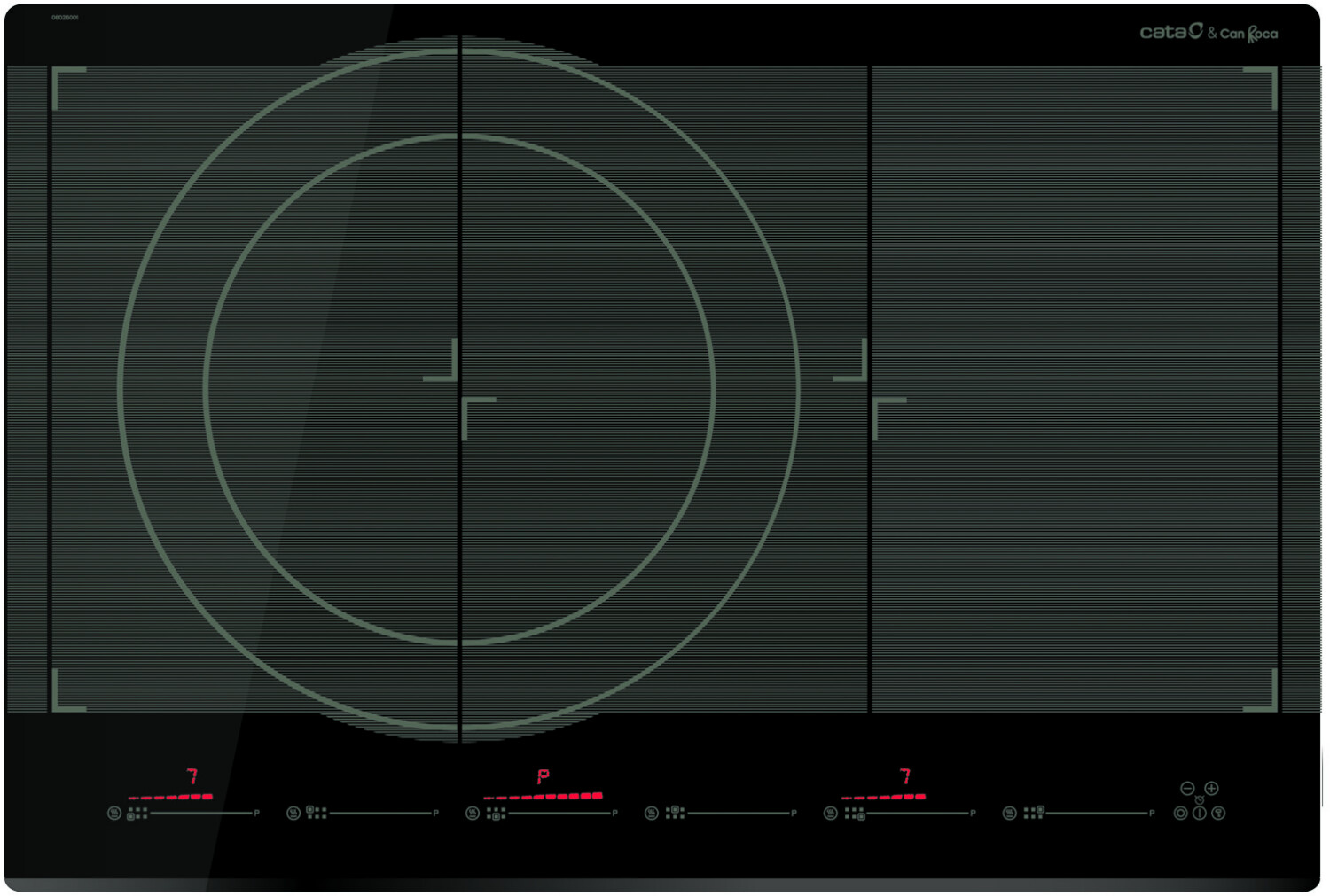The image size is (1330, 896).
Task: Toggle the key child-lock button
Action: 1219,814
